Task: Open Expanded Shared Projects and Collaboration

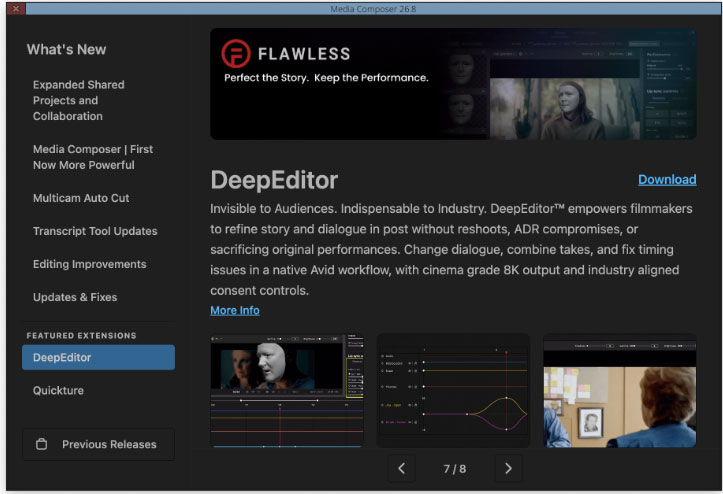Action: coord(78,101)
